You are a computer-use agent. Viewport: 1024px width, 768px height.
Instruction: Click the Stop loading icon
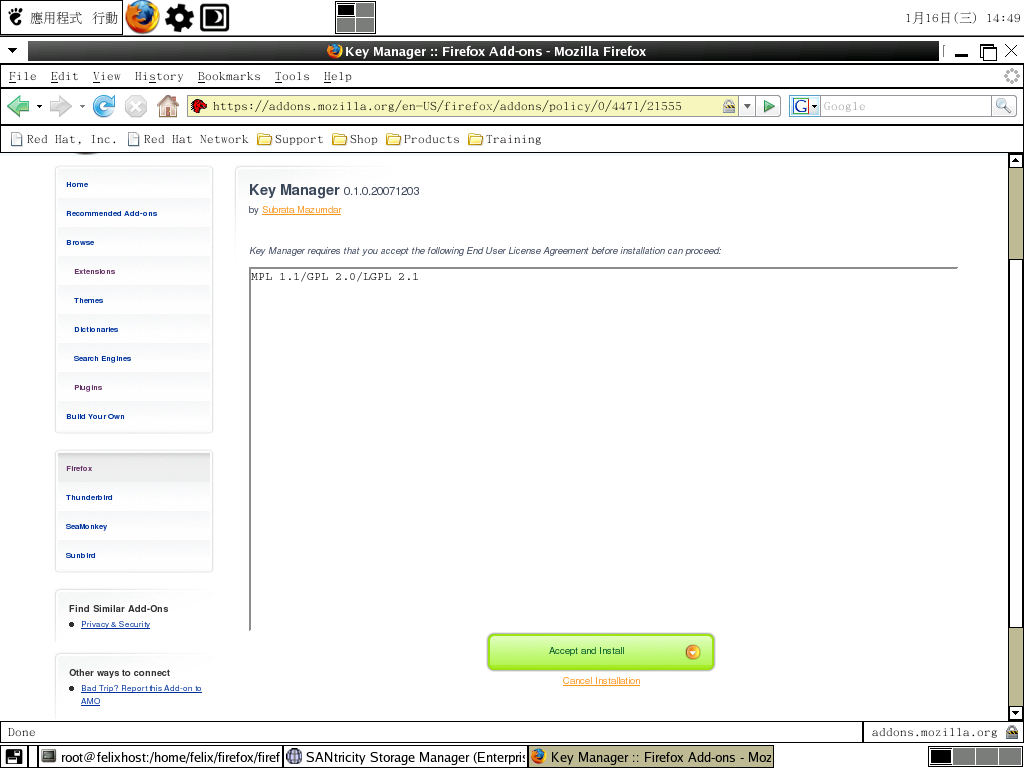pyautogui.click(x=136, y=106)
